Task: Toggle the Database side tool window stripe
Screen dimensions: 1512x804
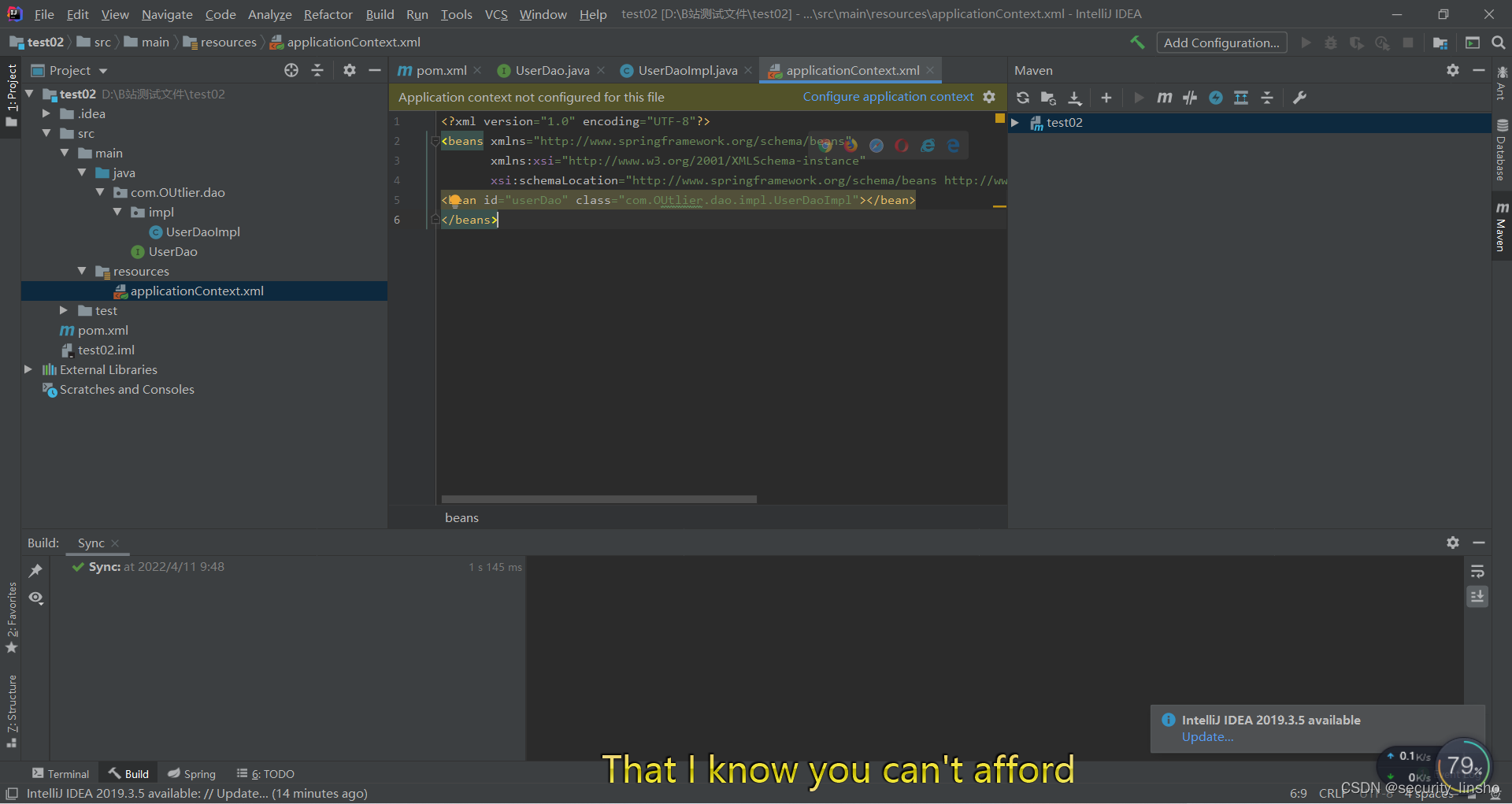Action: click(1502, 151)
